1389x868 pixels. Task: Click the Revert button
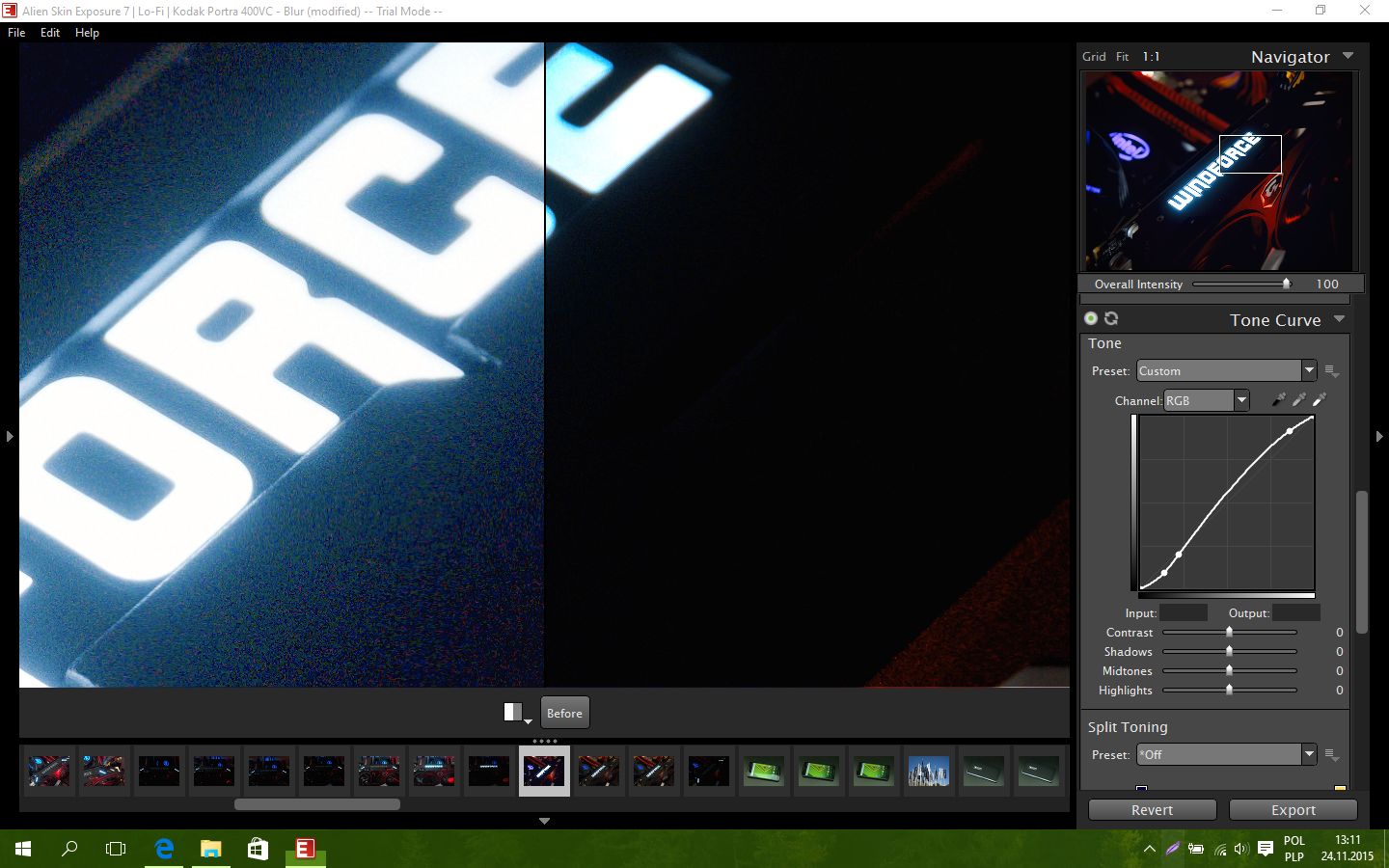pos(1152,810)
